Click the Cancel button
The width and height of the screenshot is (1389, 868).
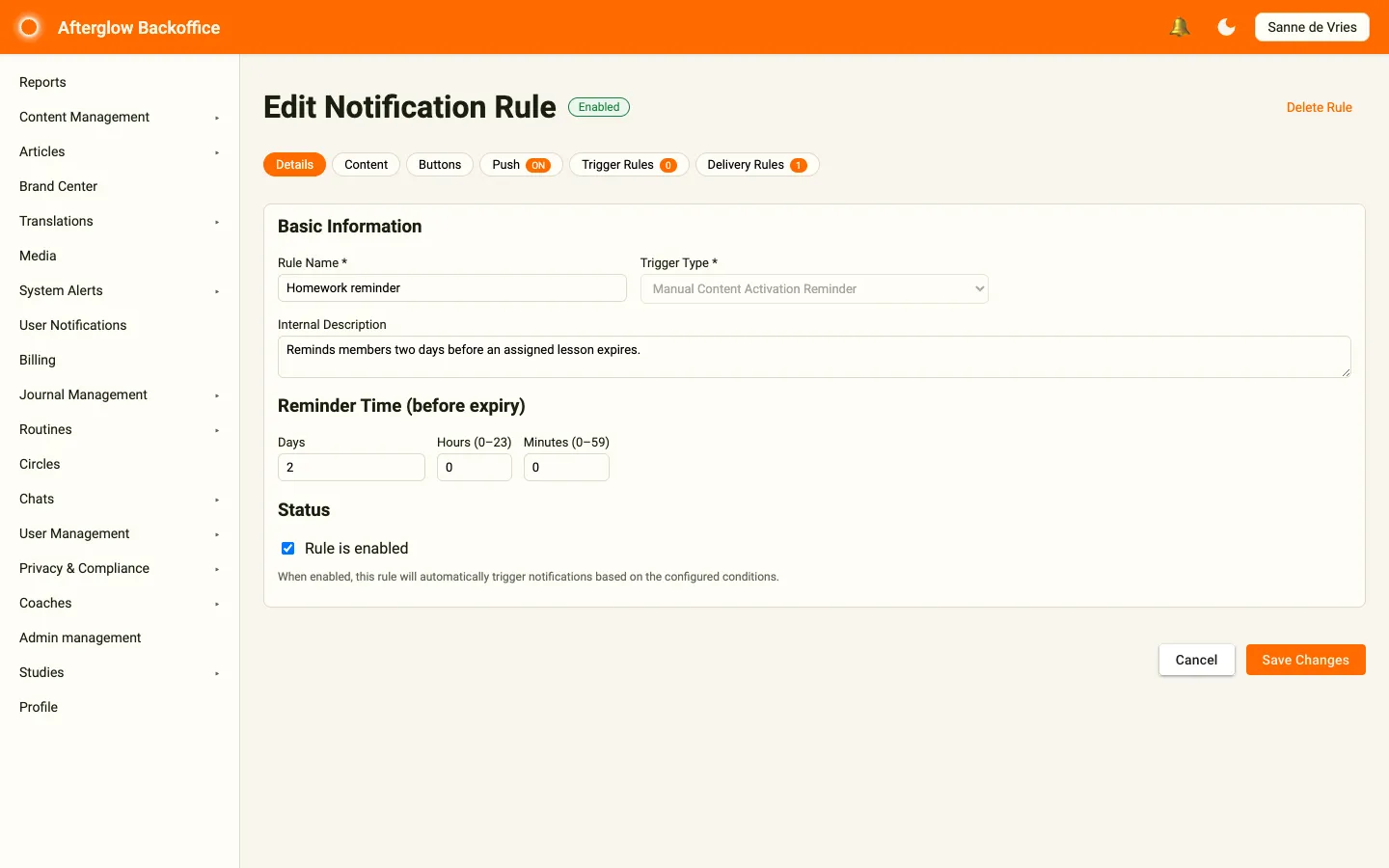(1196, 660)
